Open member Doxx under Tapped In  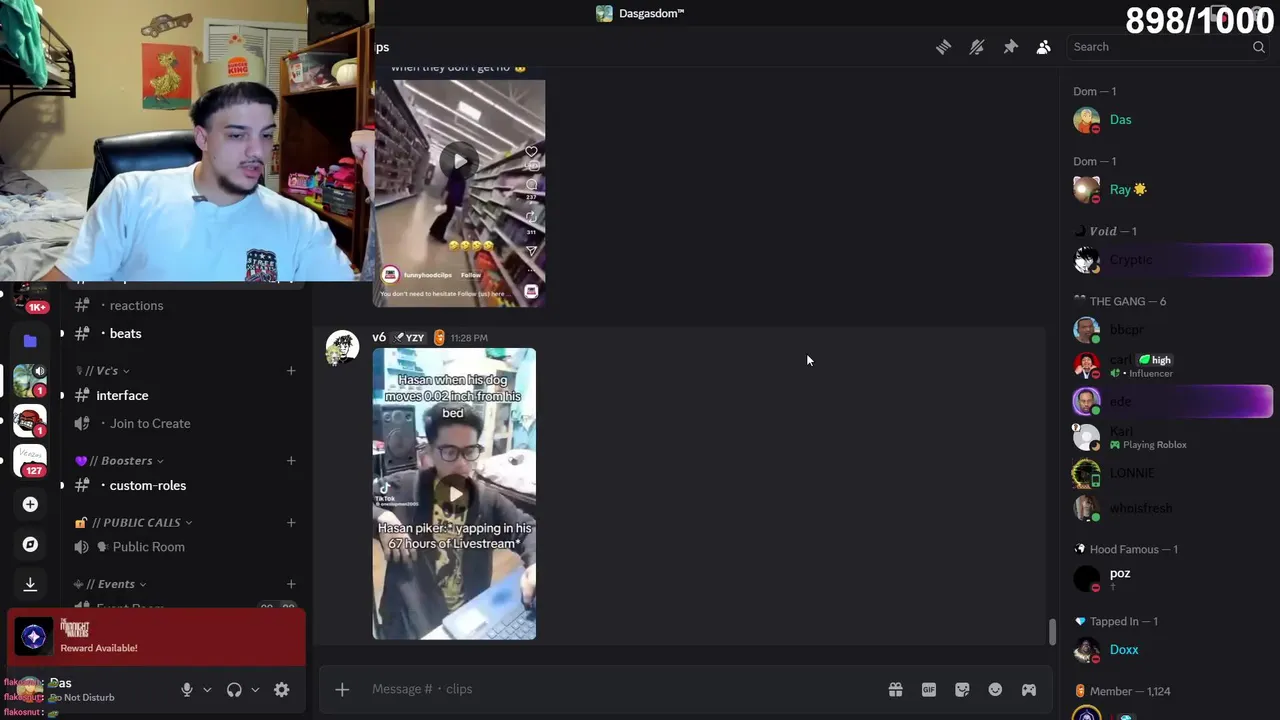tap(1166, 650)
